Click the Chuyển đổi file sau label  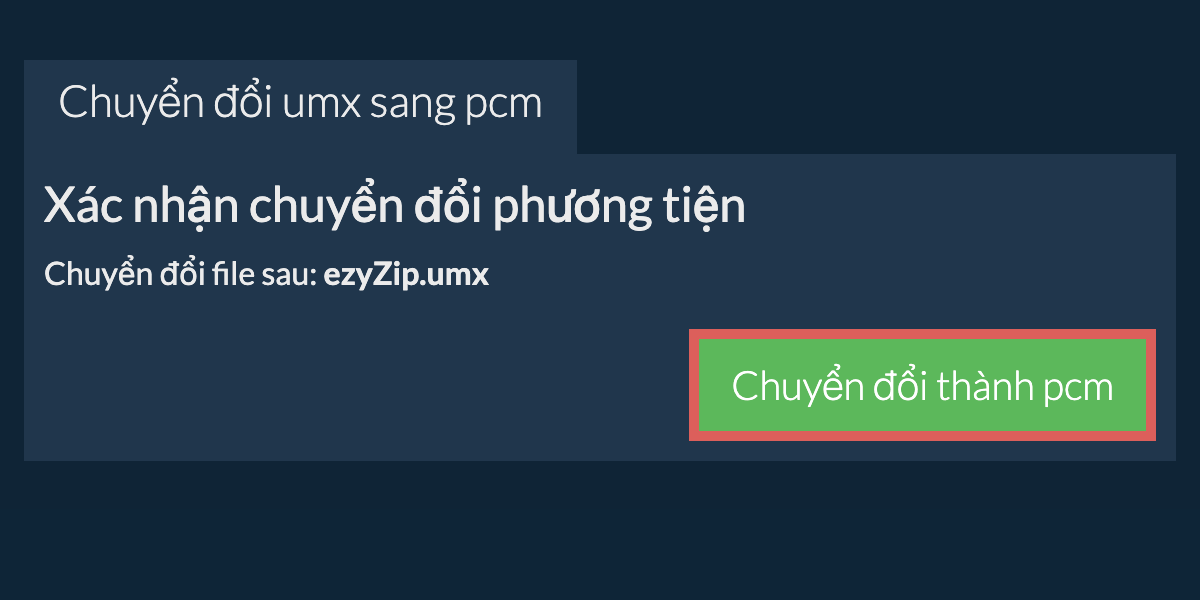pyautogui.click(x=181, y=275)
